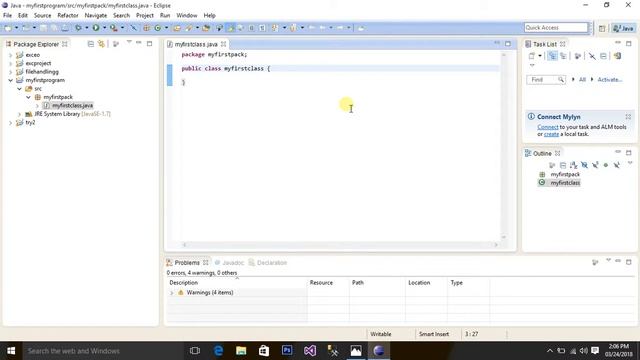Open Microsoft Edge from the taskbar

[x=218, y=351]
